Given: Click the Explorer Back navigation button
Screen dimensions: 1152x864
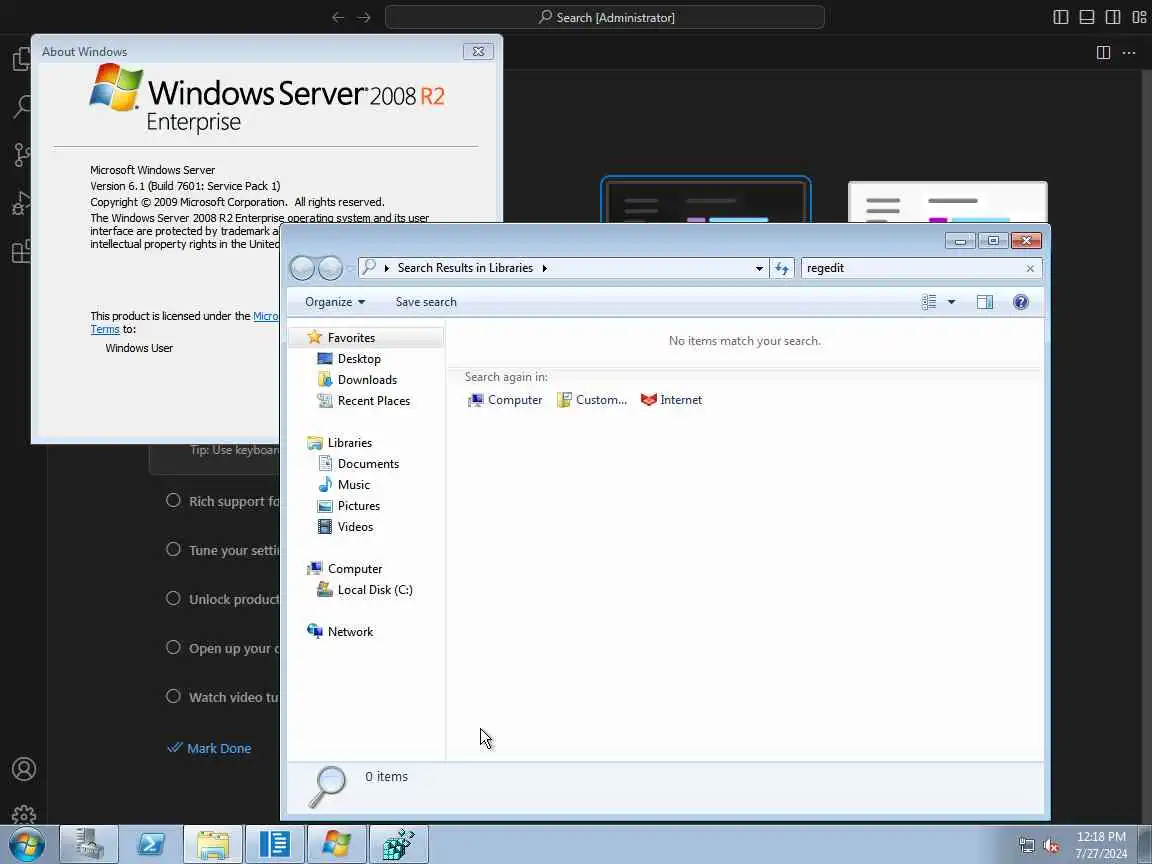Looking at the screenshot, I should [302, 268].
